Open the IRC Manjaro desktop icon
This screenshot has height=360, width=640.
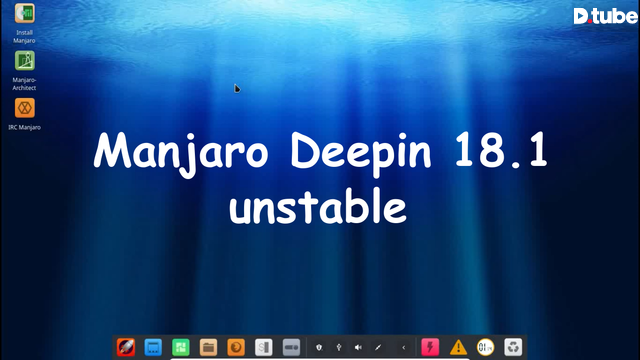[x=24, y=108]
